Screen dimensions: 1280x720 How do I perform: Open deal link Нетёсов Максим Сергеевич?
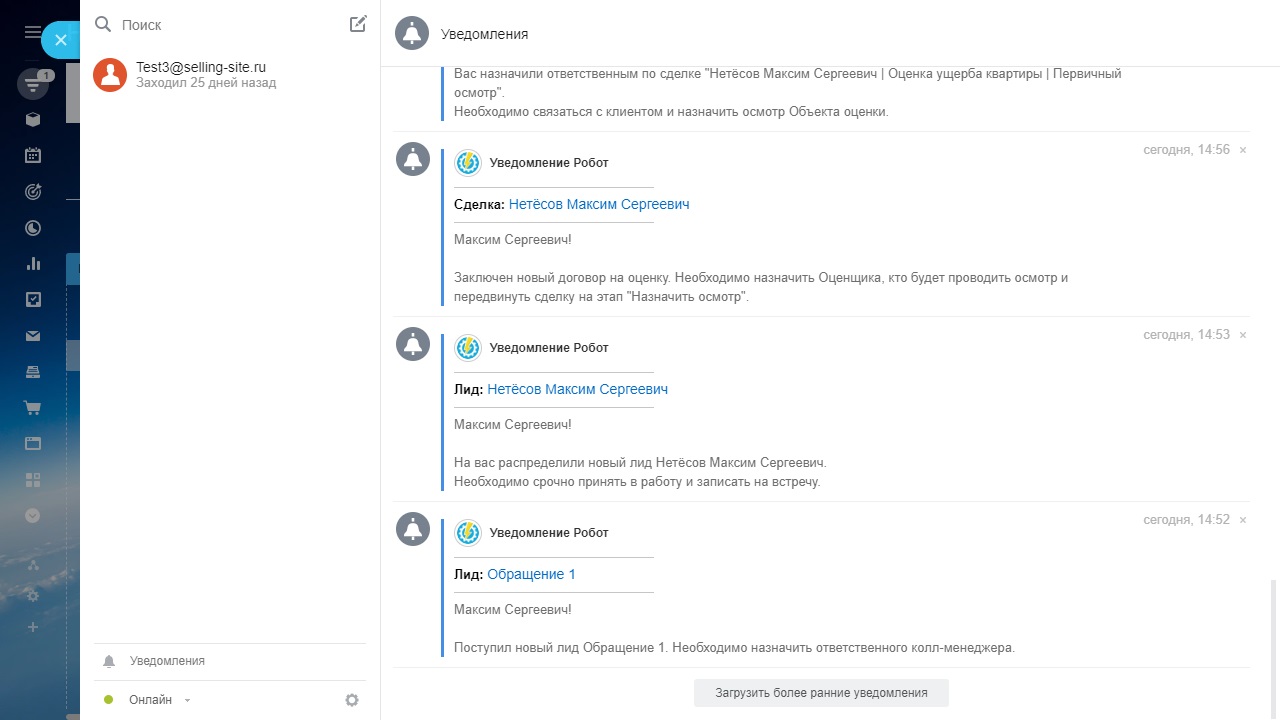598,204
